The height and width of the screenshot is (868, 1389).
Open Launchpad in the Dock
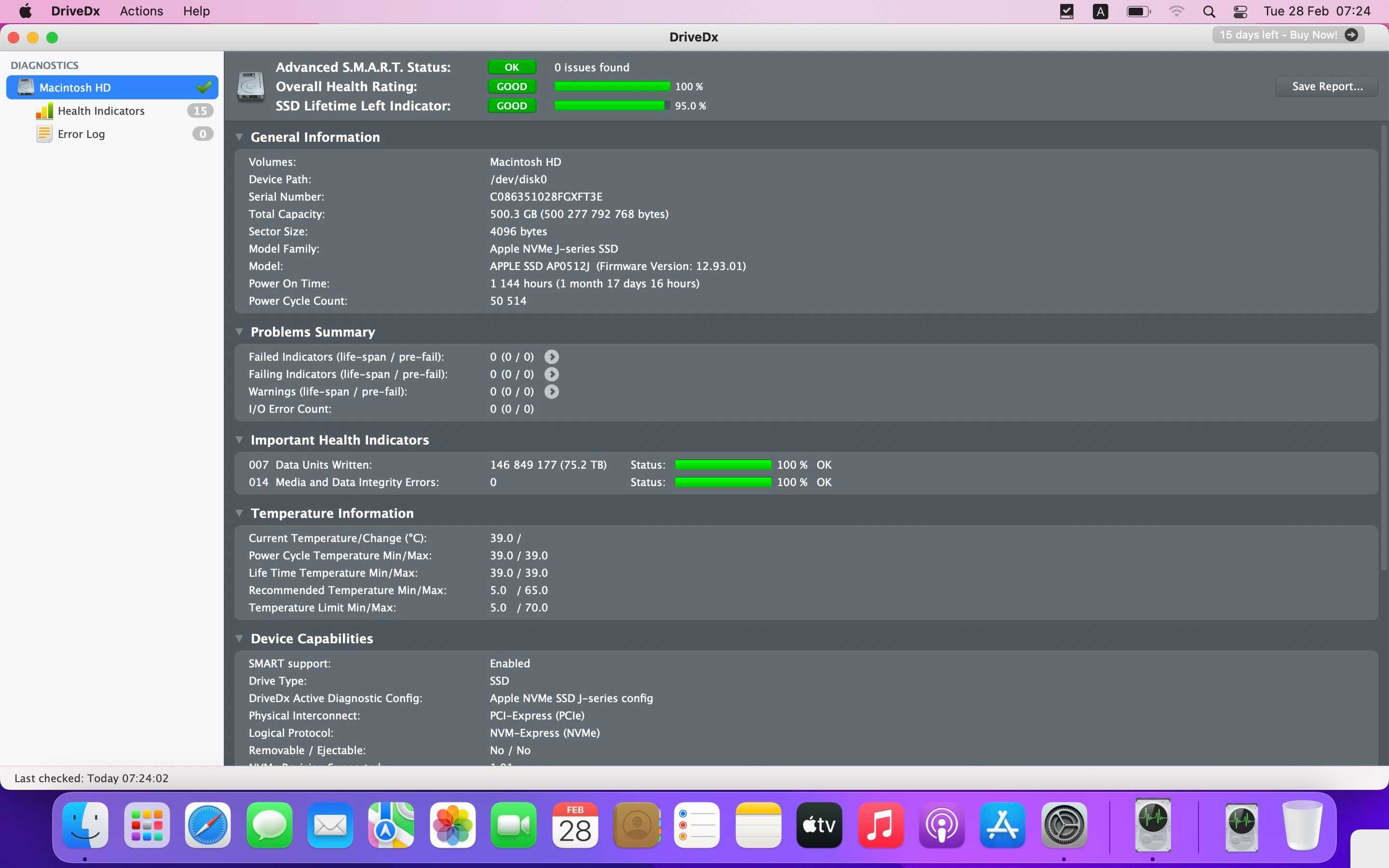click(x=146, y=825)
